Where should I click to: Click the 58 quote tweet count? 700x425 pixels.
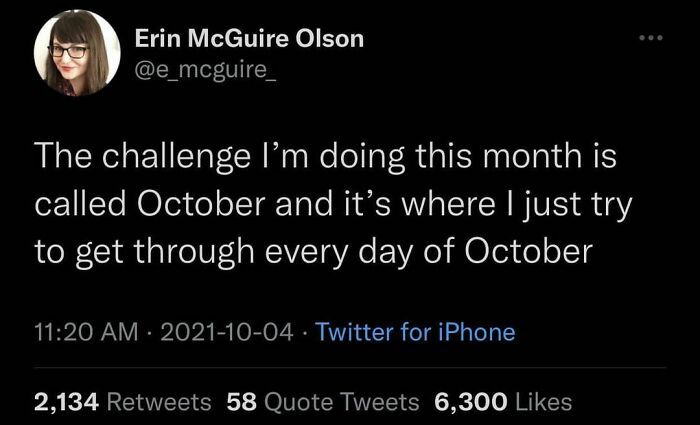point(242,402)
